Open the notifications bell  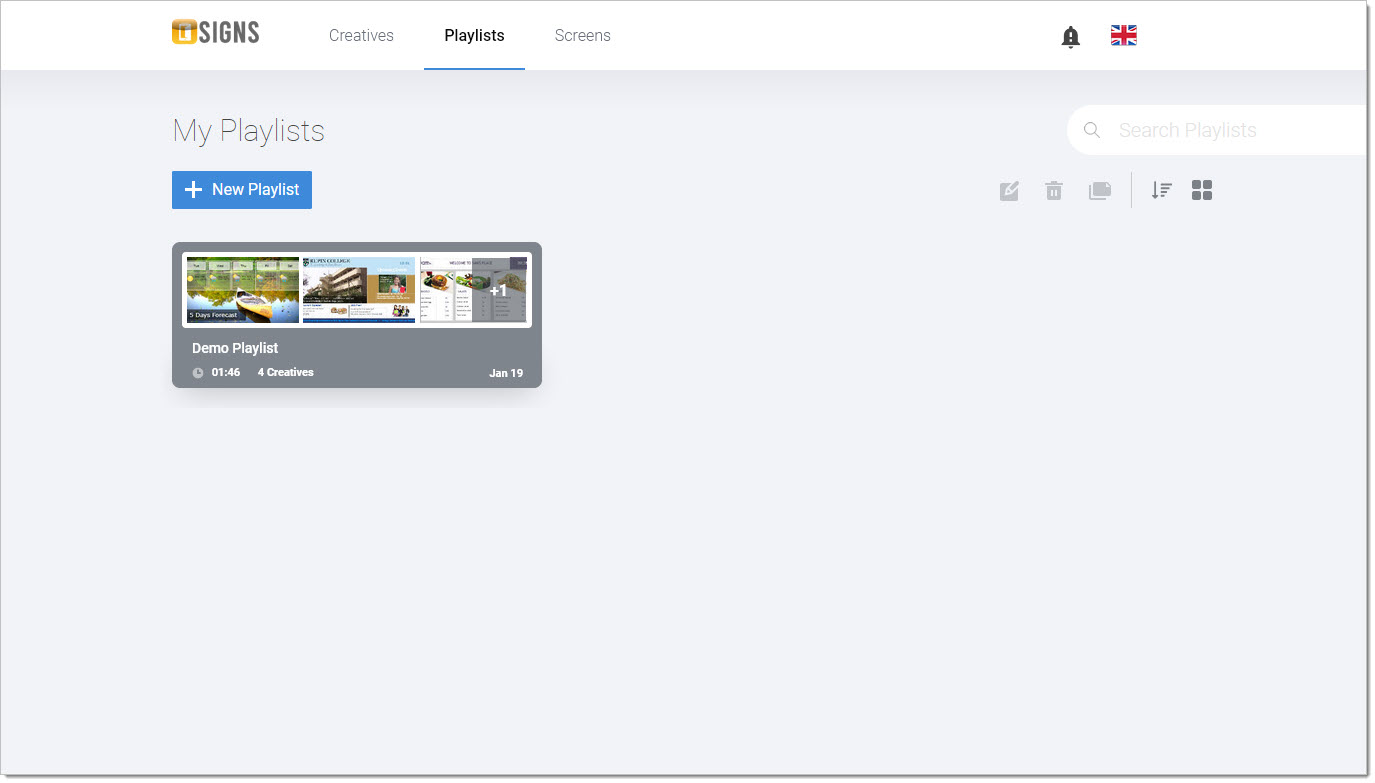click(1070, 37)
